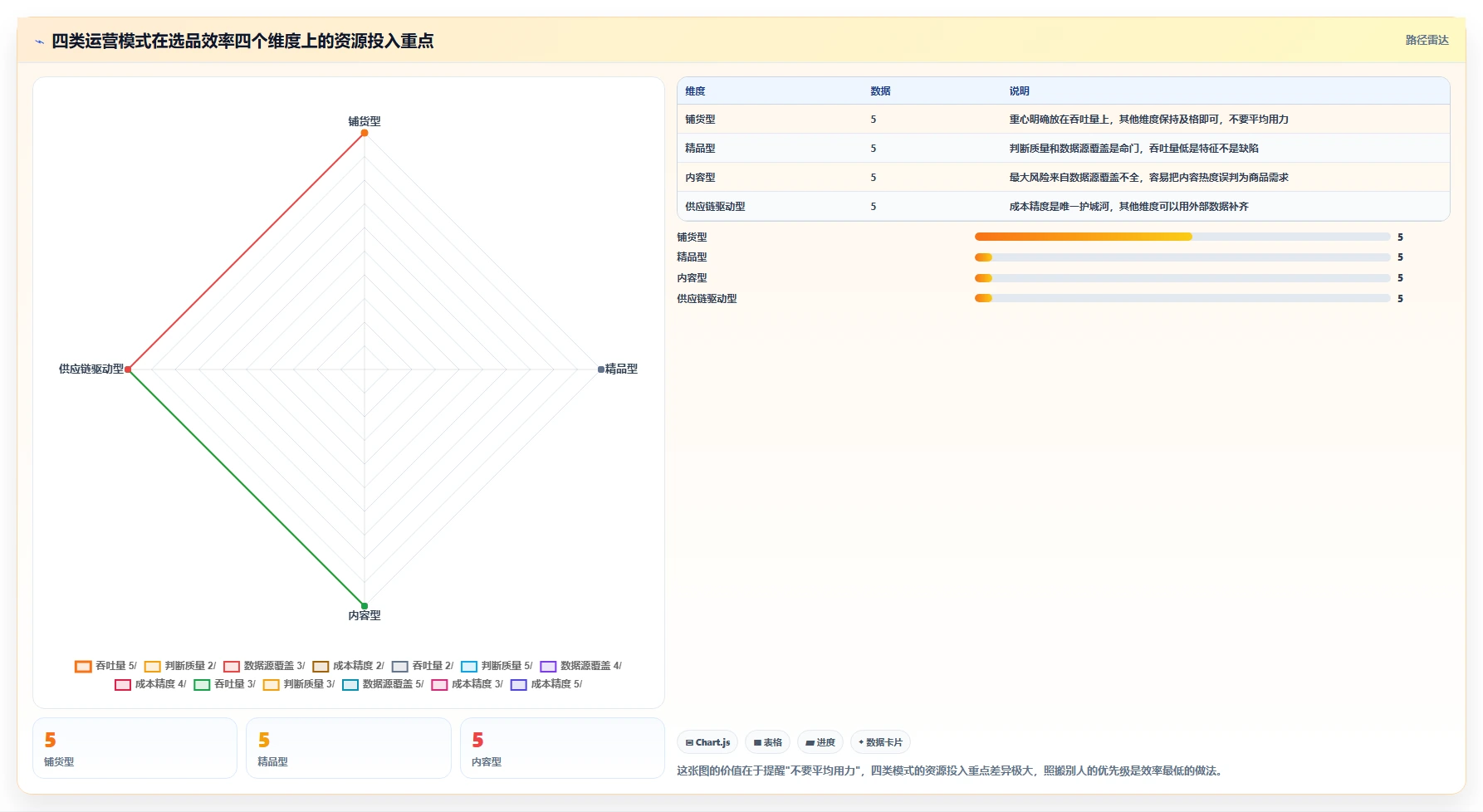Image resolution: width=1483 pixels, height=812 pixels.
Task: Click the 铺货型 label in the progress list
Action: coord(692,237)
